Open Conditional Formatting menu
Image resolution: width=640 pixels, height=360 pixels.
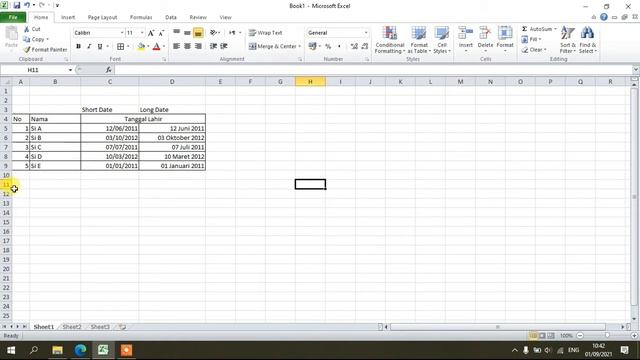coord(390,40)
